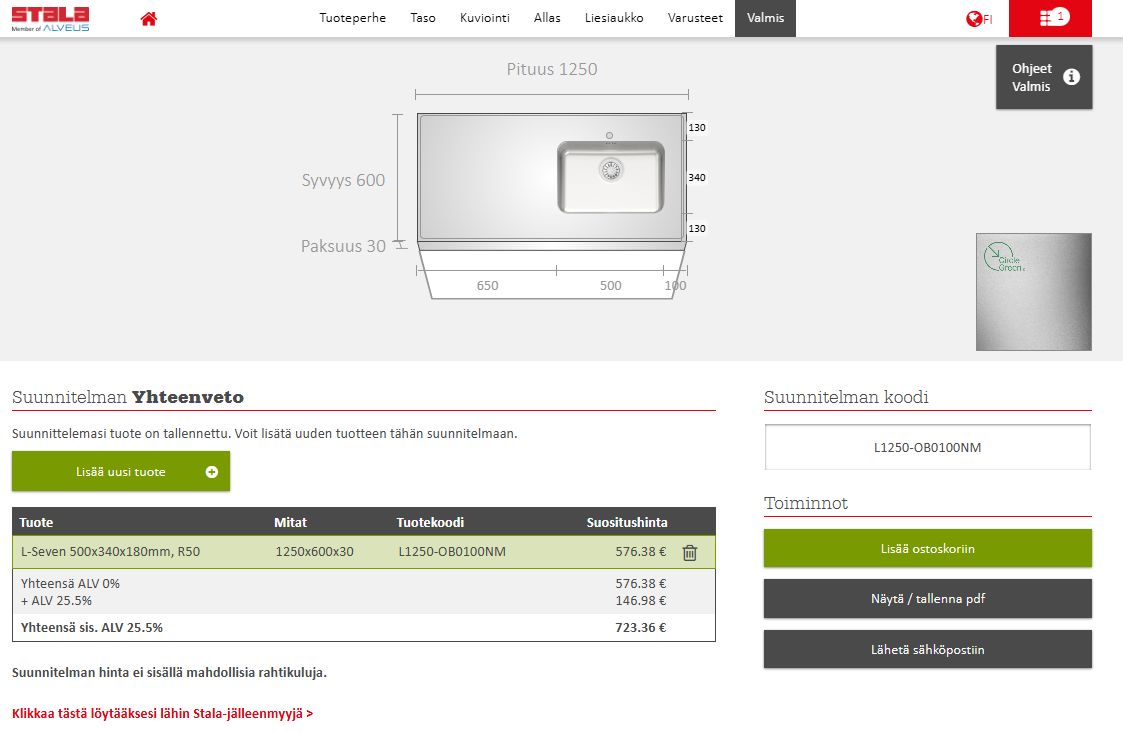
Task: Click the VAT amount 146.98 €
Action: 640,601
